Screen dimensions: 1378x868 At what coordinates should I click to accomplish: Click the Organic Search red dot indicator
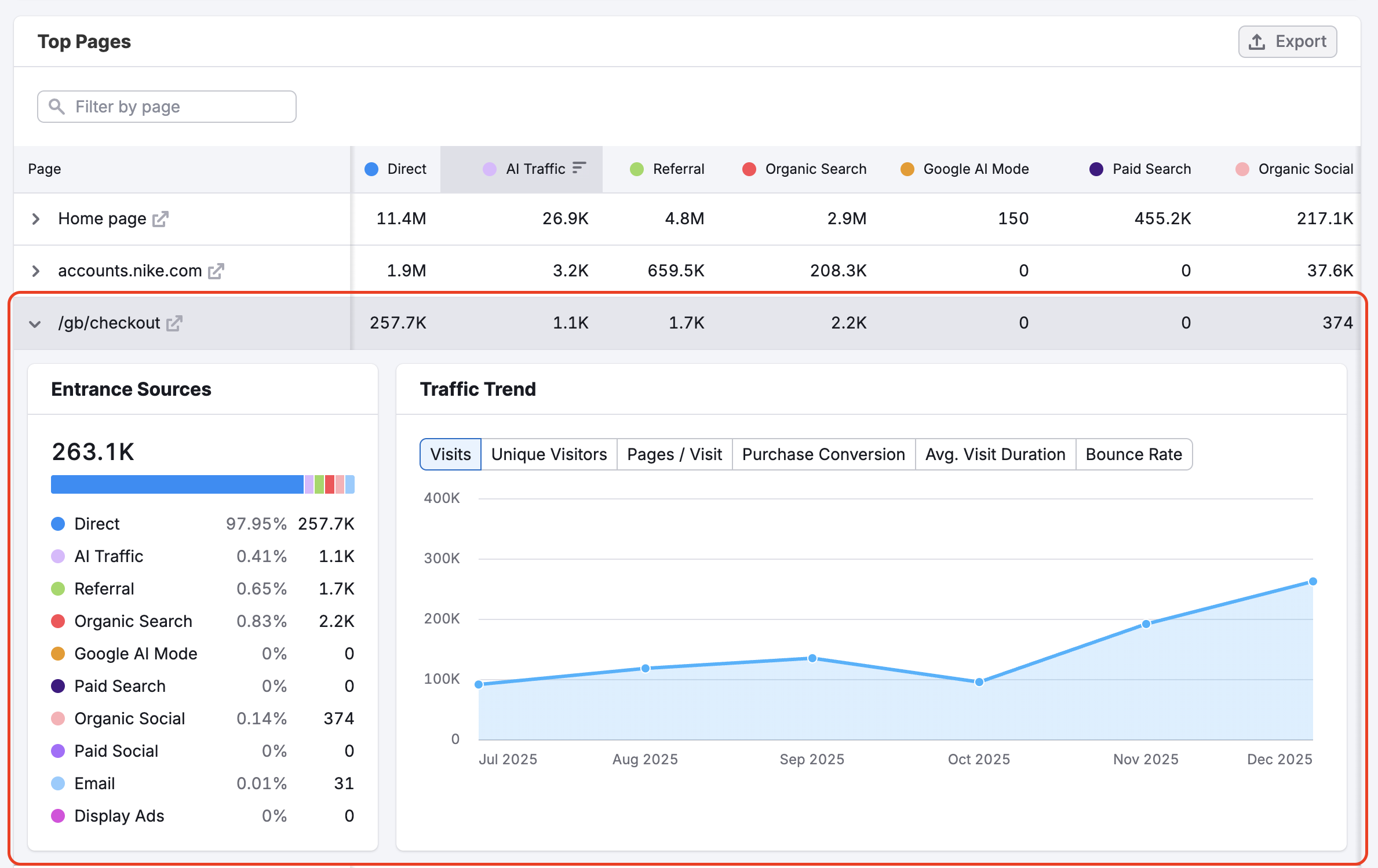click(x=749, y=169)
